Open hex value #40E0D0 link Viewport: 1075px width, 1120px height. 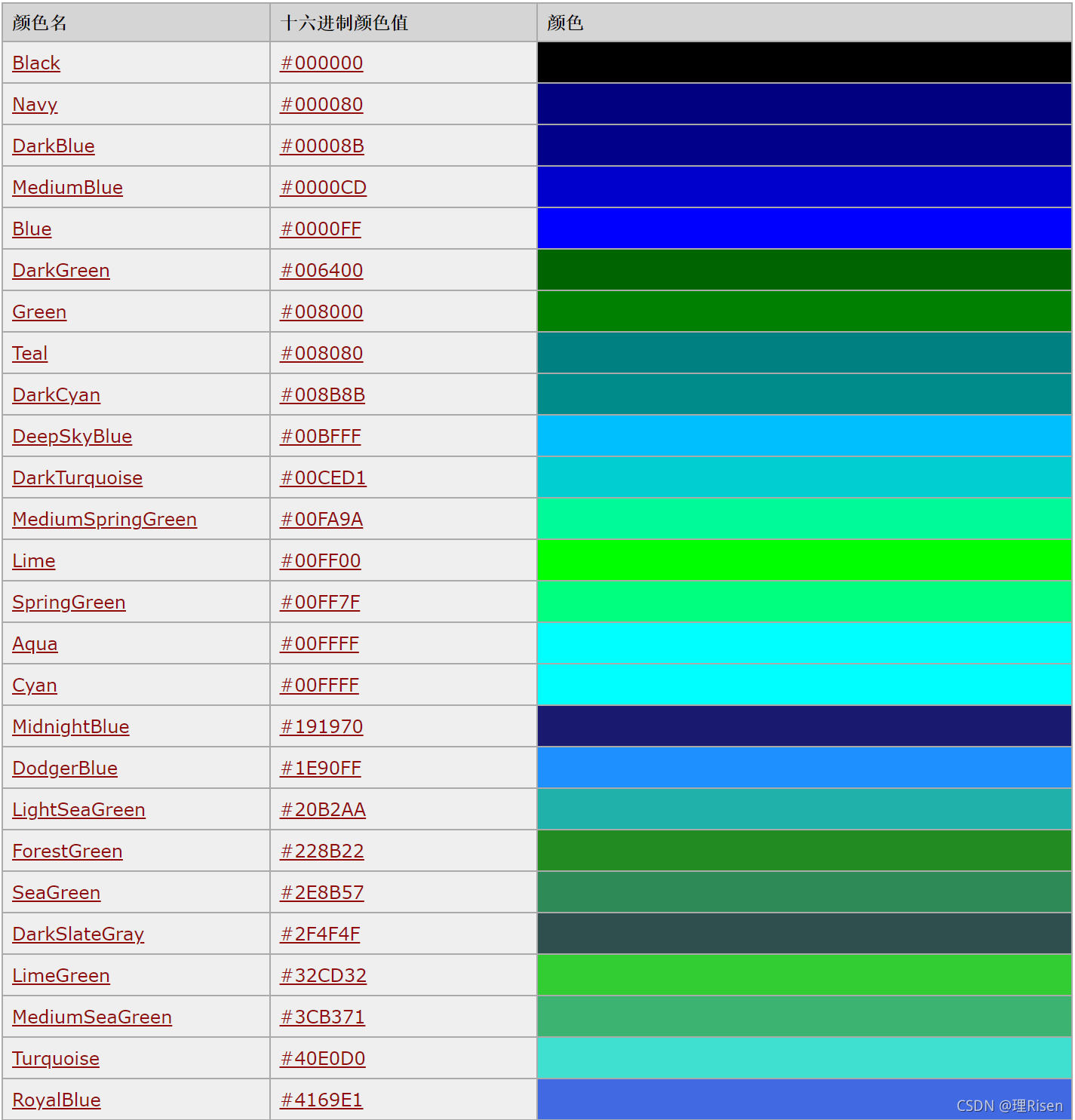[323, 1059]
